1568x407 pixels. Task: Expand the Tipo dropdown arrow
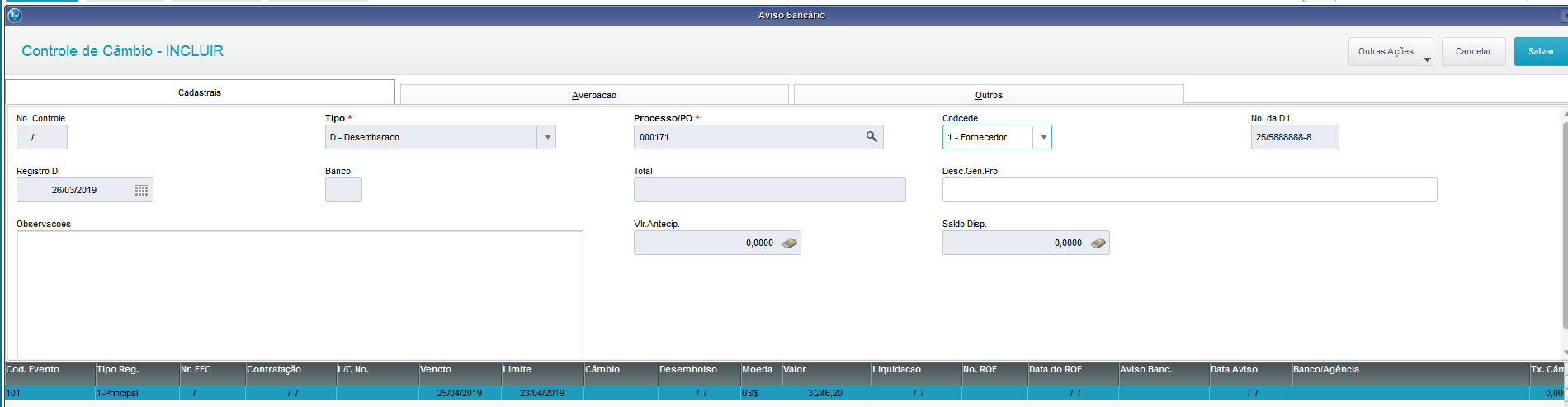coord(547,137)
